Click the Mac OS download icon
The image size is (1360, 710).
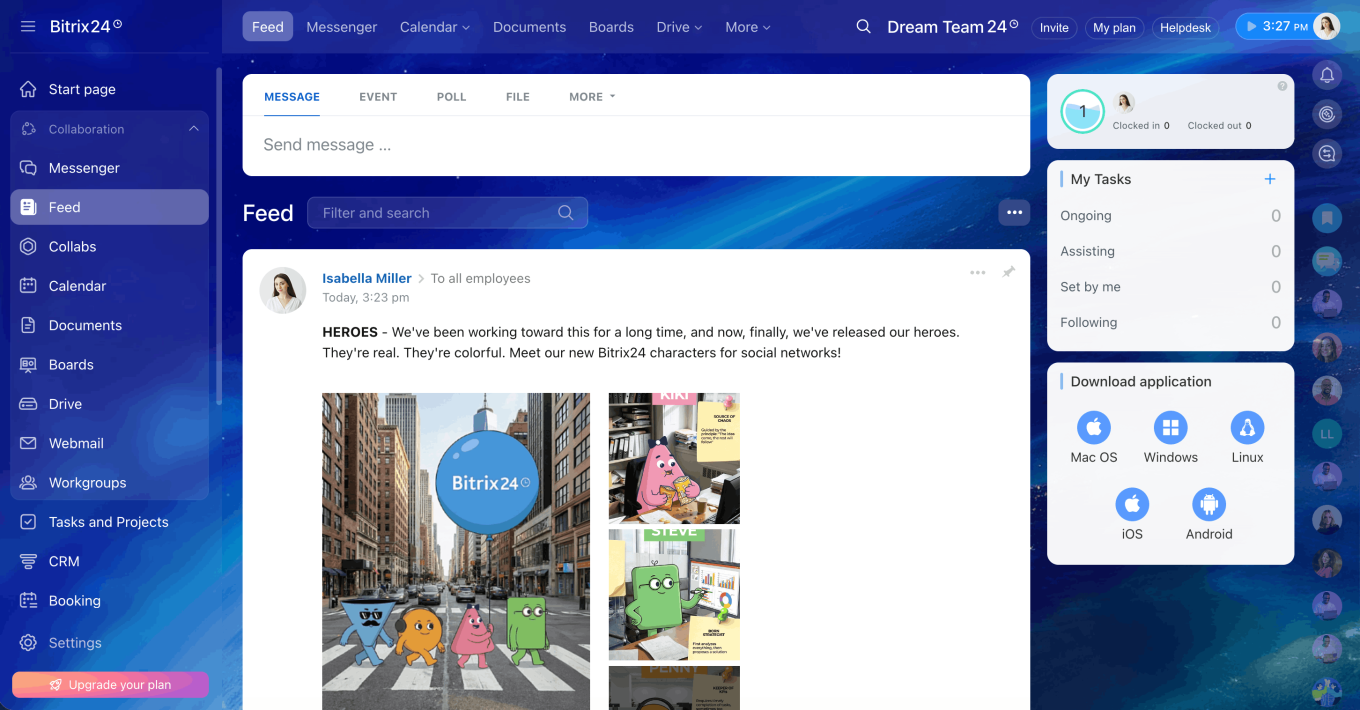[x=1093, y=428]
